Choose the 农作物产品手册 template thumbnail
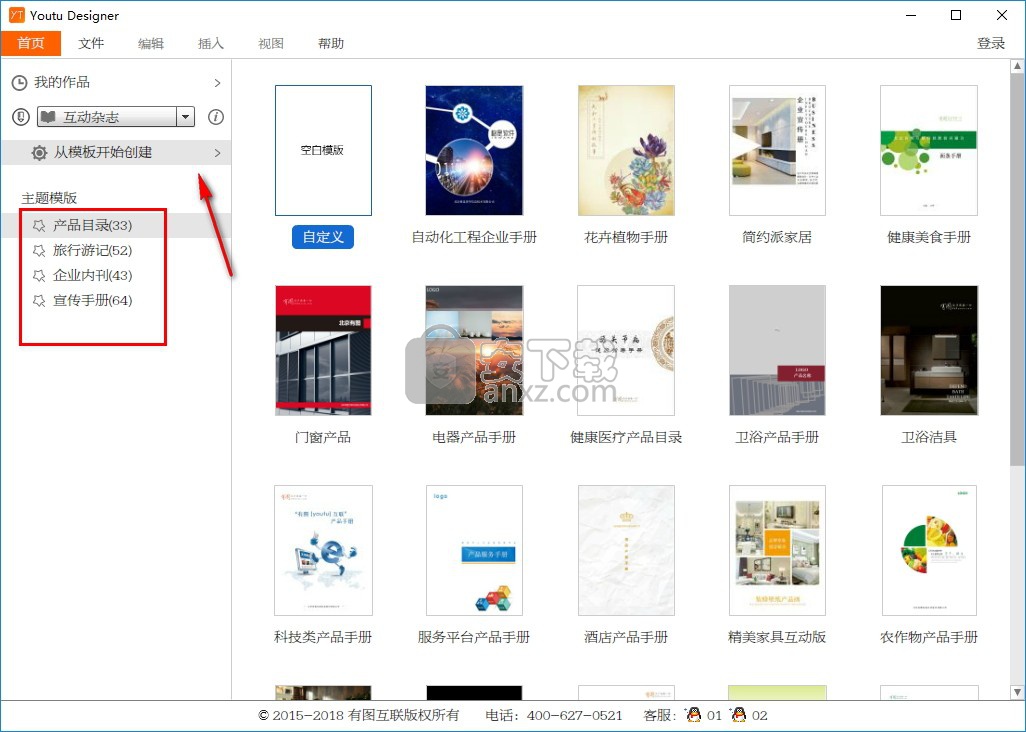This screenshot has width=1026, height=732. click(x=929, y=550)
